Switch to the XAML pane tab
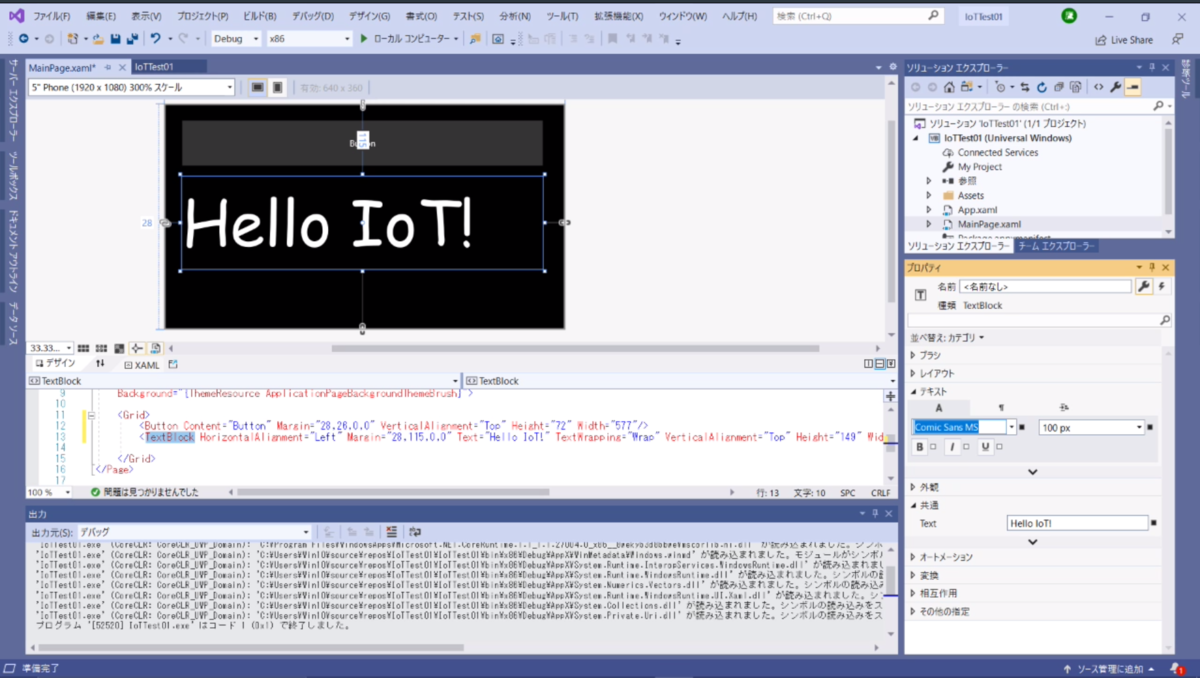This screenshot has height=678, width=1200. tap(141, 365)
